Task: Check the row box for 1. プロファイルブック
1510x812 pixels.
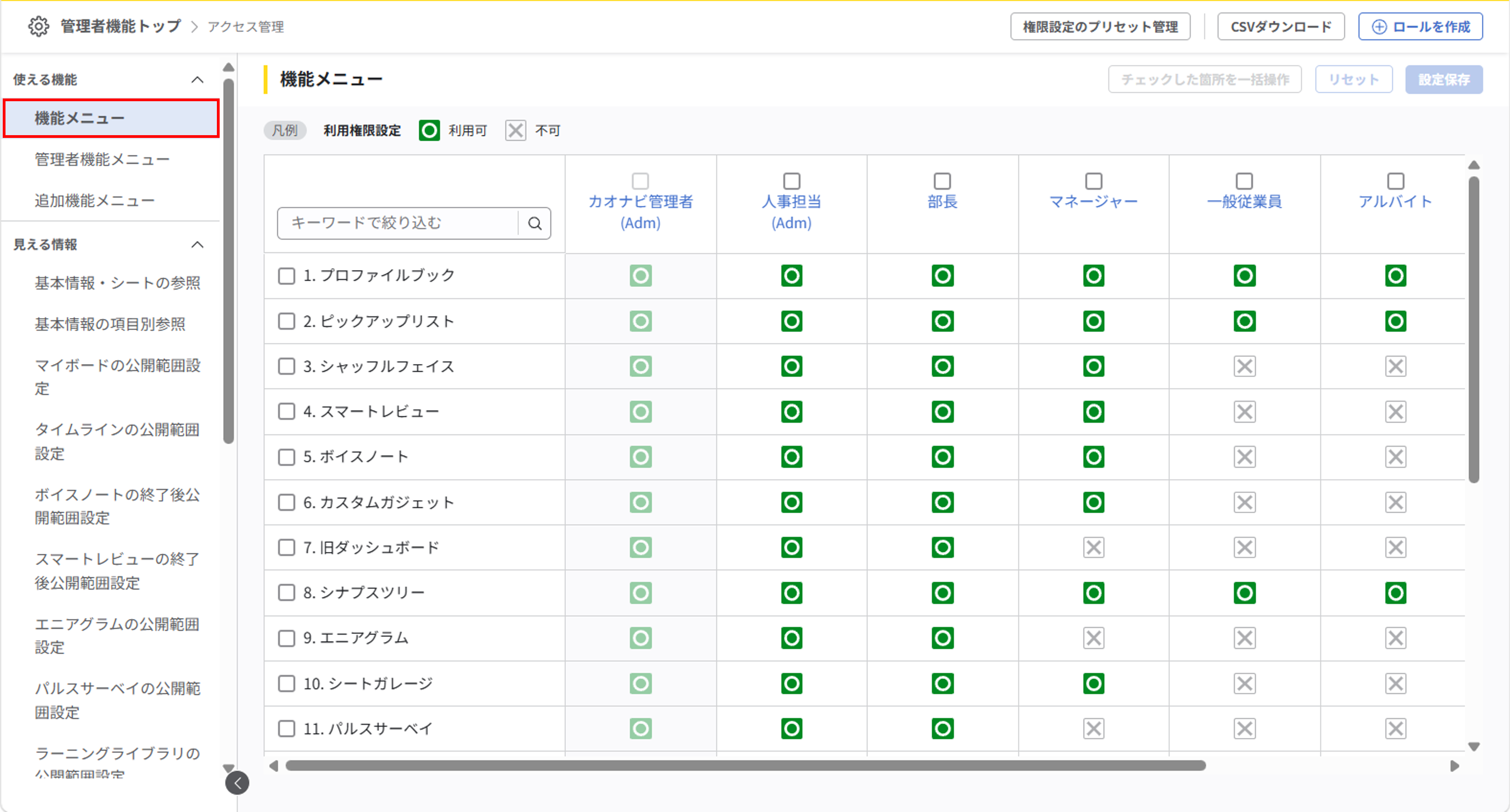Action: (287, 275)
